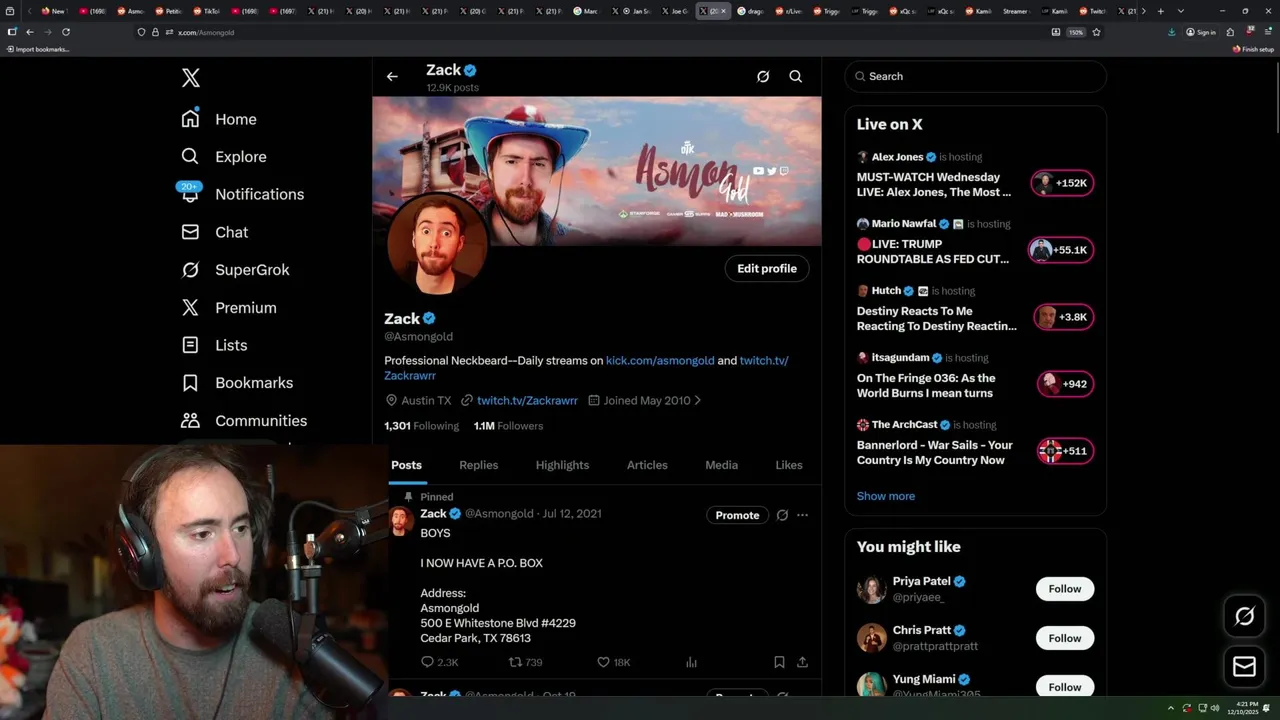Screen dimensions: 1280x720
Task: Join the itsagundam live stream (+942)
Action: coord(1065,384)
